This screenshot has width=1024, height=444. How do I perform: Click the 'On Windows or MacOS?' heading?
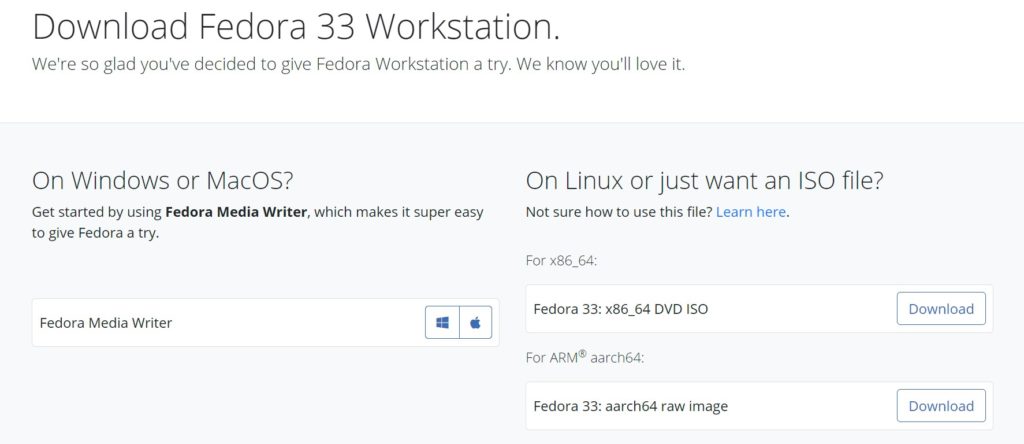(163, 180)
